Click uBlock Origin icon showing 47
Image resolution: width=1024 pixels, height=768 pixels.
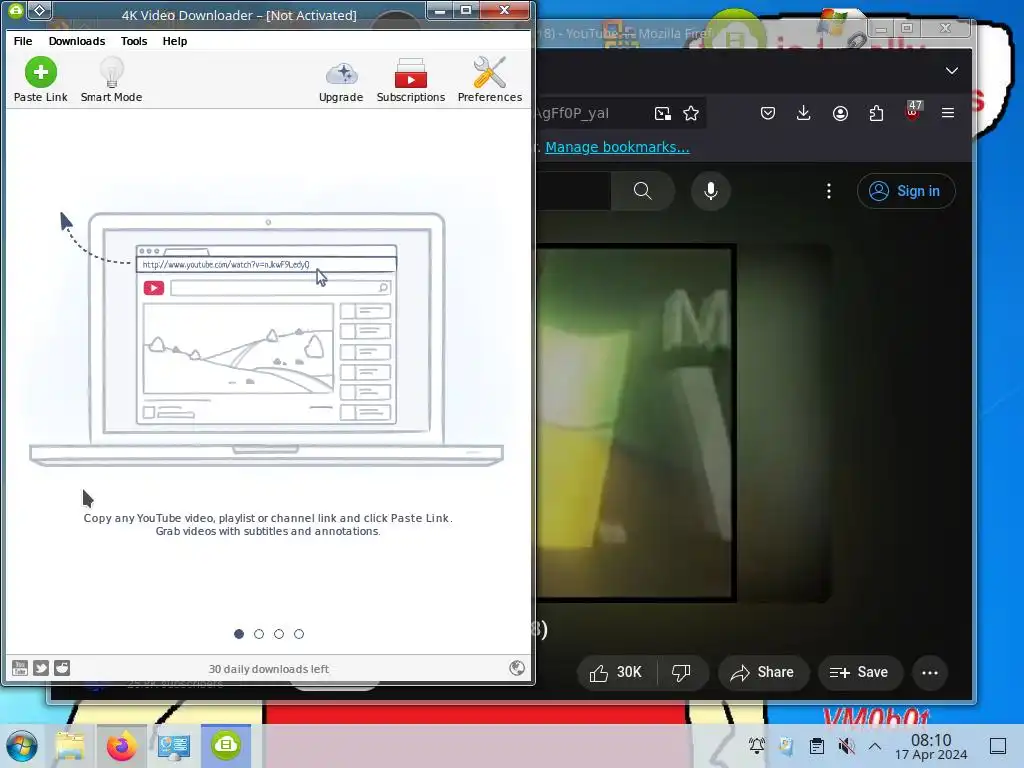(913, 111)
